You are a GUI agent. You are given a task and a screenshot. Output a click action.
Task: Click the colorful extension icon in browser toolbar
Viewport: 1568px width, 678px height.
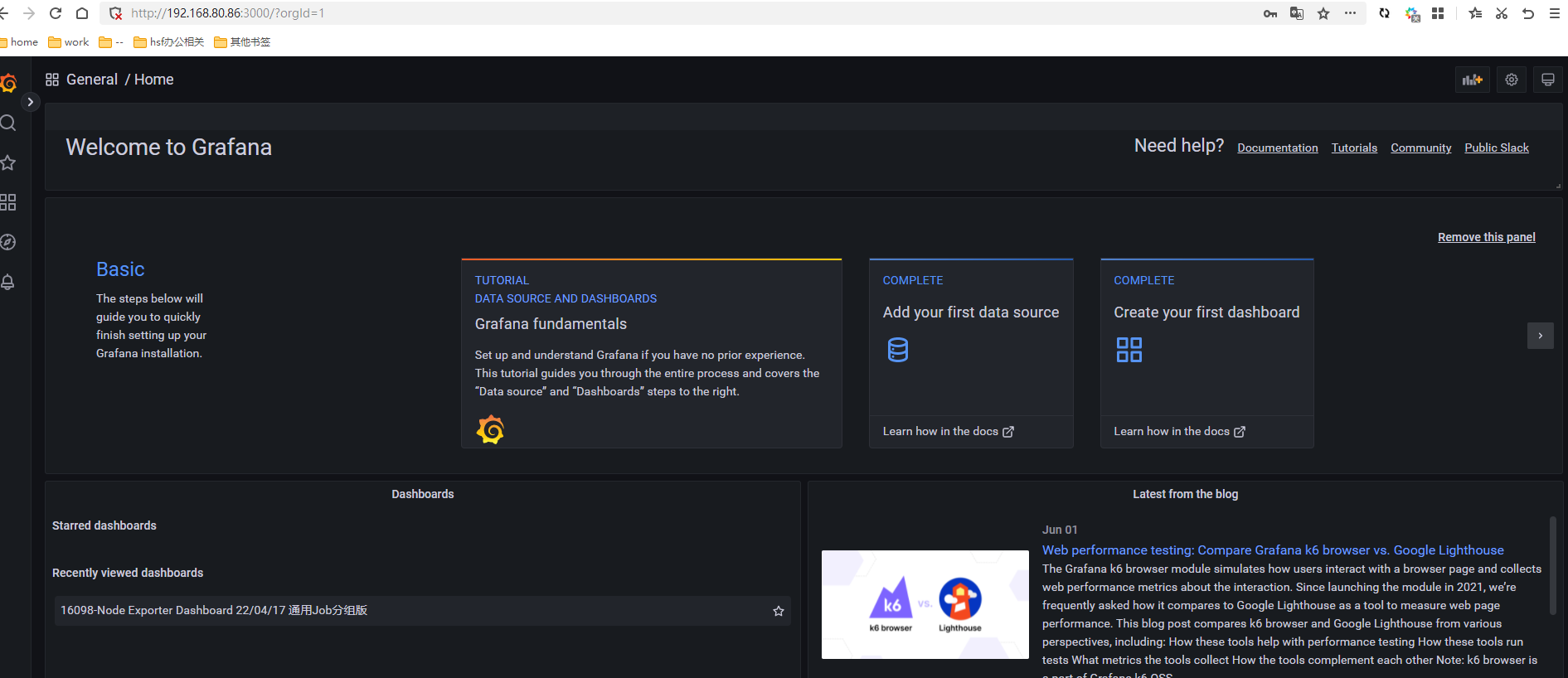[1412, 13]
